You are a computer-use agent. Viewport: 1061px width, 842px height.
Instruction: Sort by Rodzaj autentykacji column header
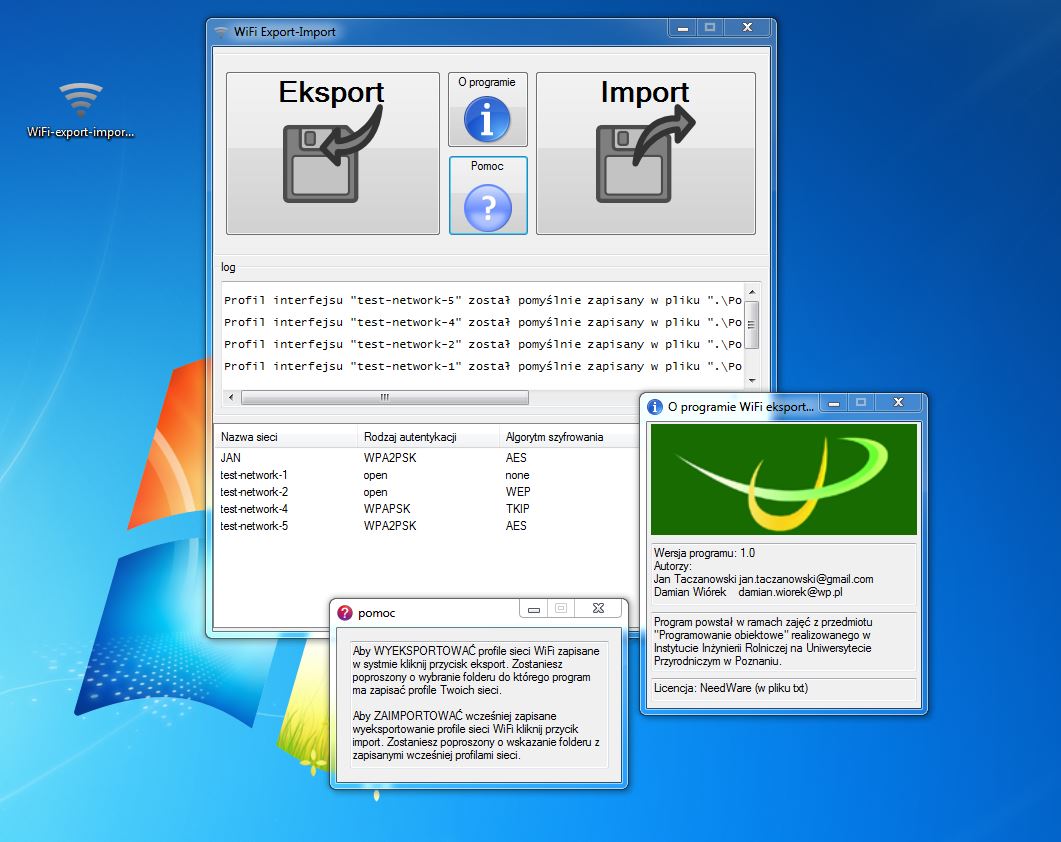click(x=428, y=437)
